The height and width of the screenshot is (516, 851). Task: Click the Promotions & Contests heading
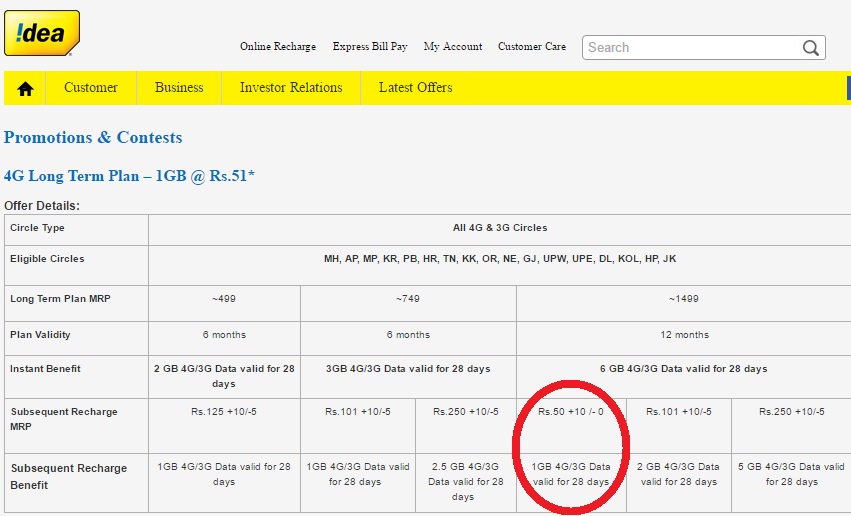93,137
